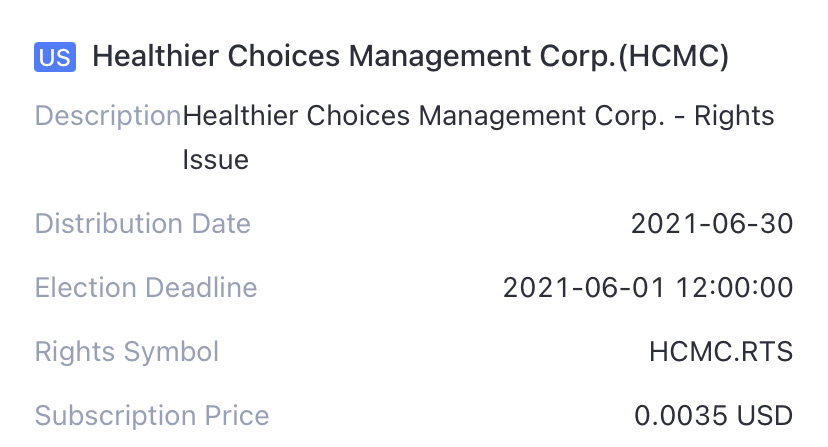Click the word "Issue" in the description
The image size is (828, 447).
[x=215, y=159]
